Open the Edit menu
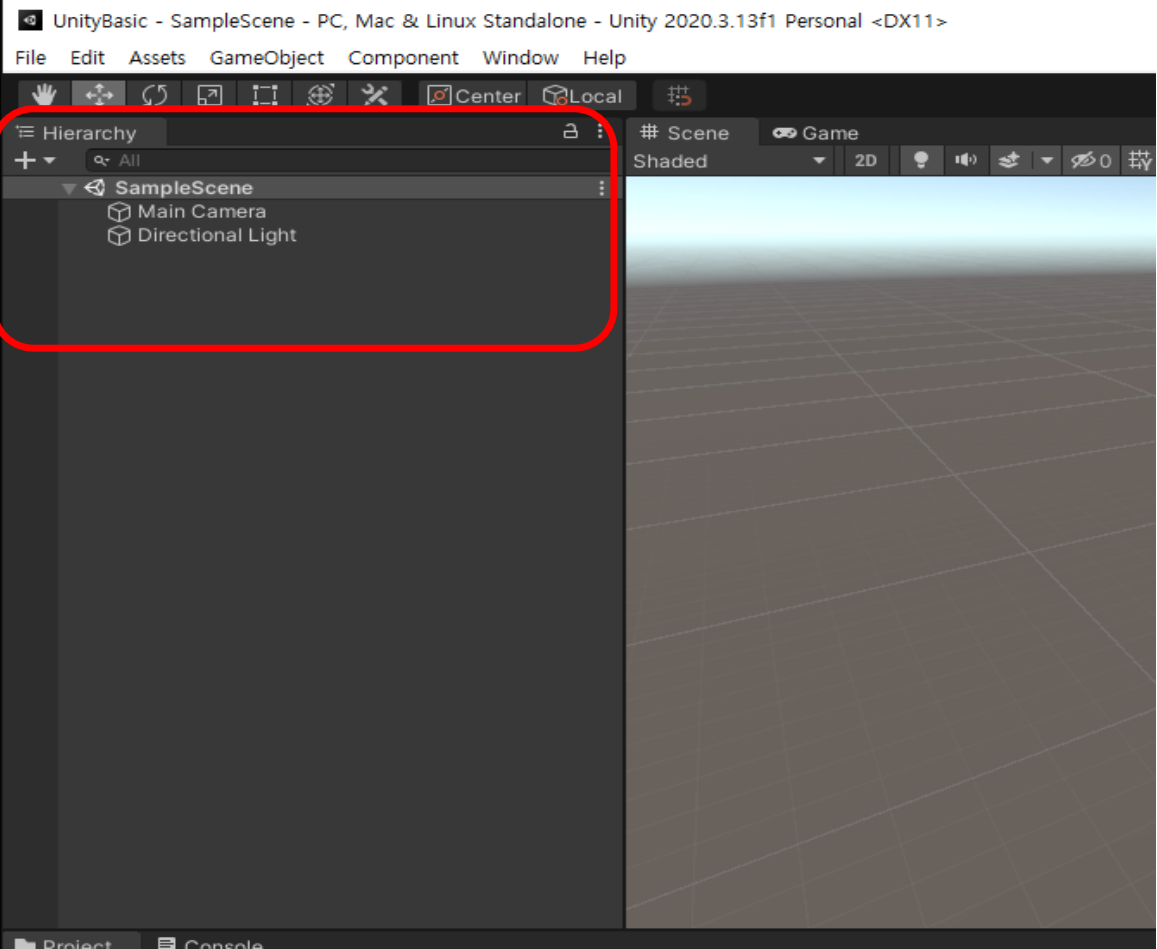 point(87,58)
